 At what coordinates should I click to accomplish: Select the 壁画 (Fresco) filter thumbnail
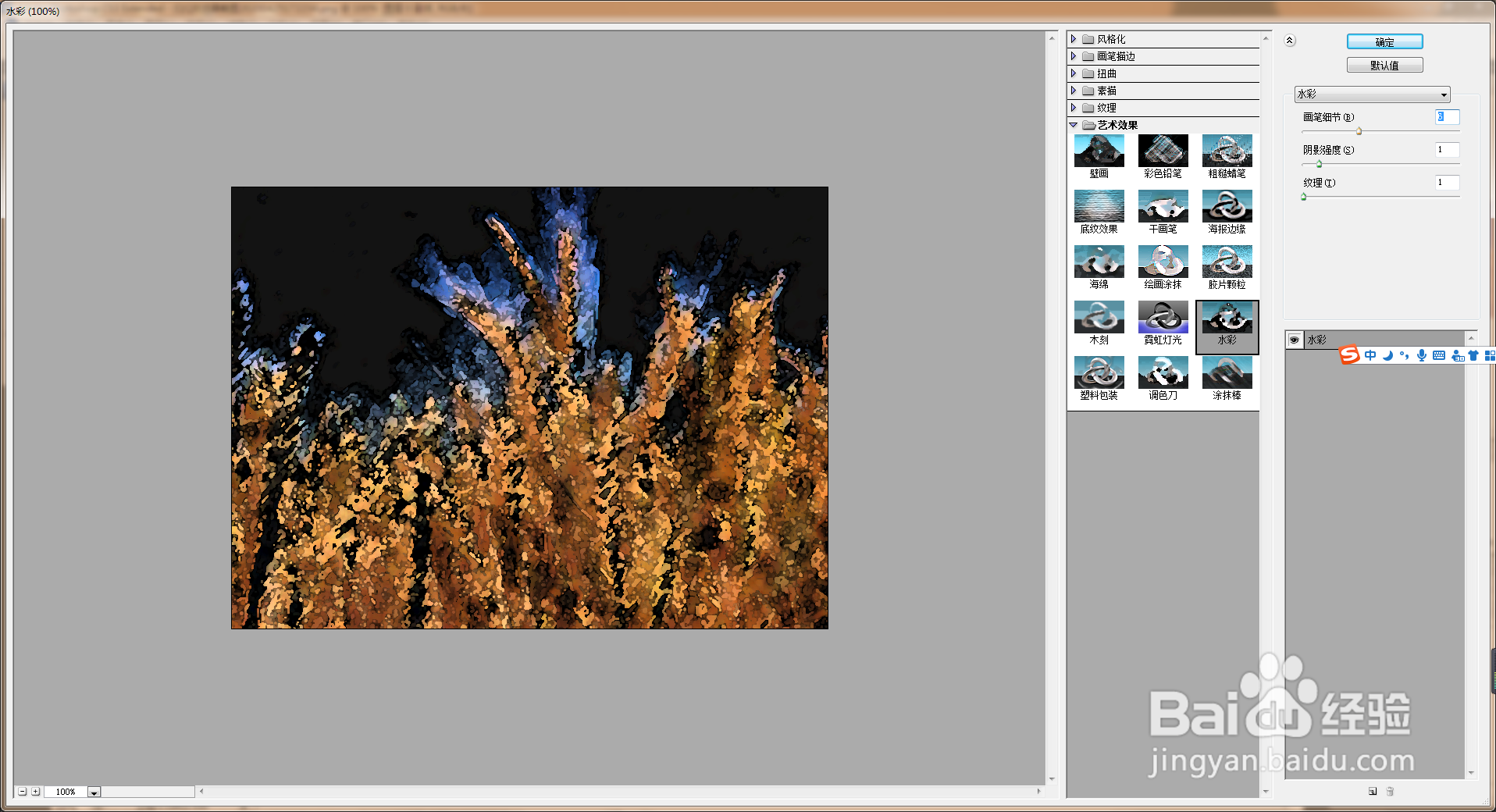point(1099,151)
